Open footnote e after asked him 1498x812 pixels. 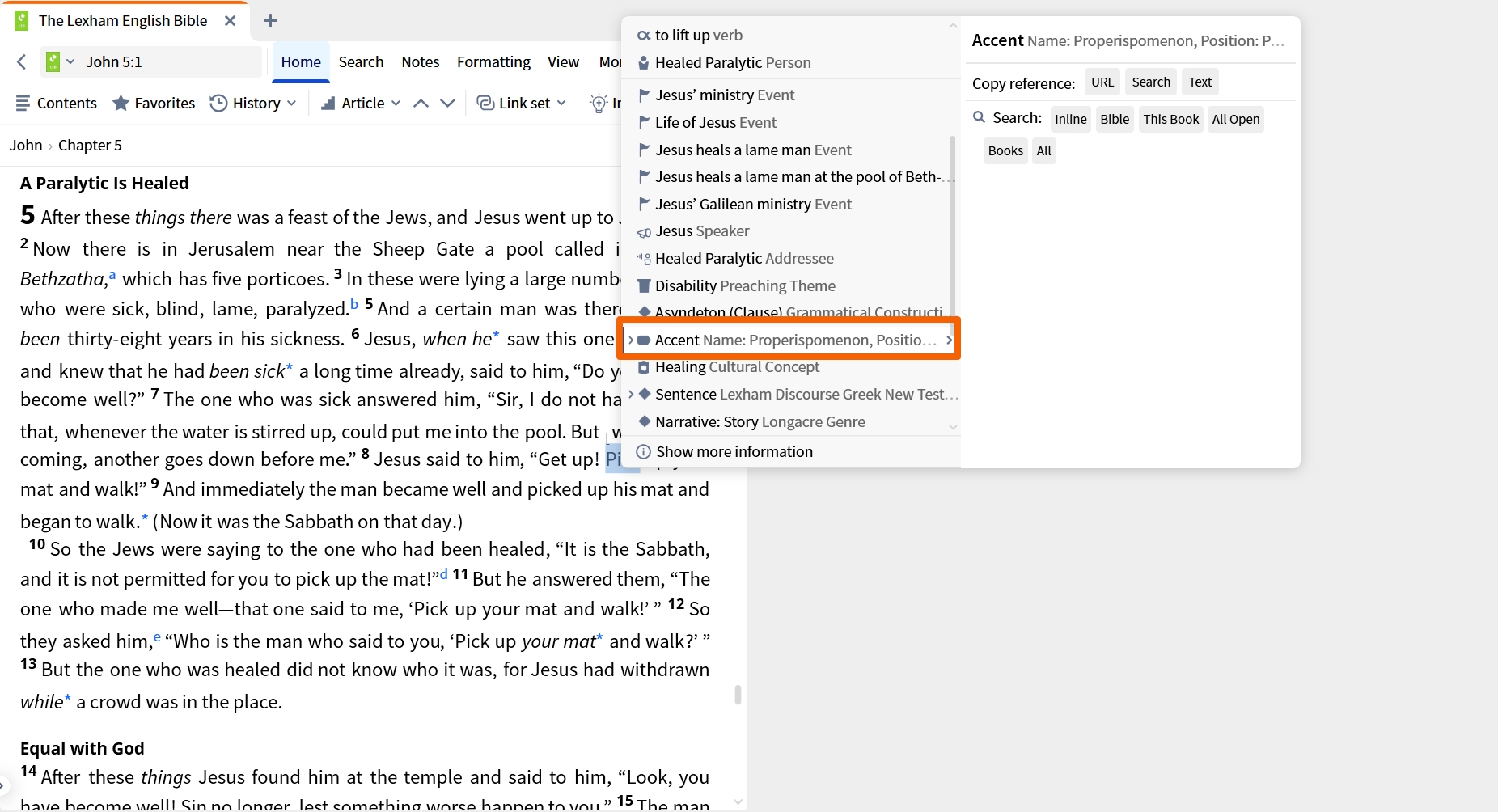(x=157, y=636)
